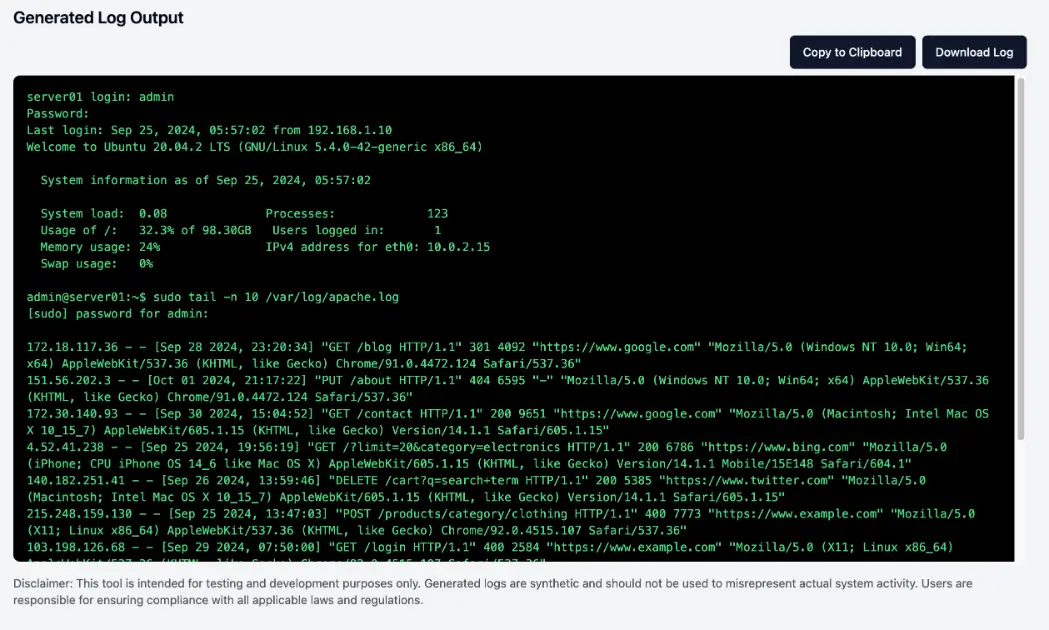Click the Swap usage 0% line

tap(96, 263)
